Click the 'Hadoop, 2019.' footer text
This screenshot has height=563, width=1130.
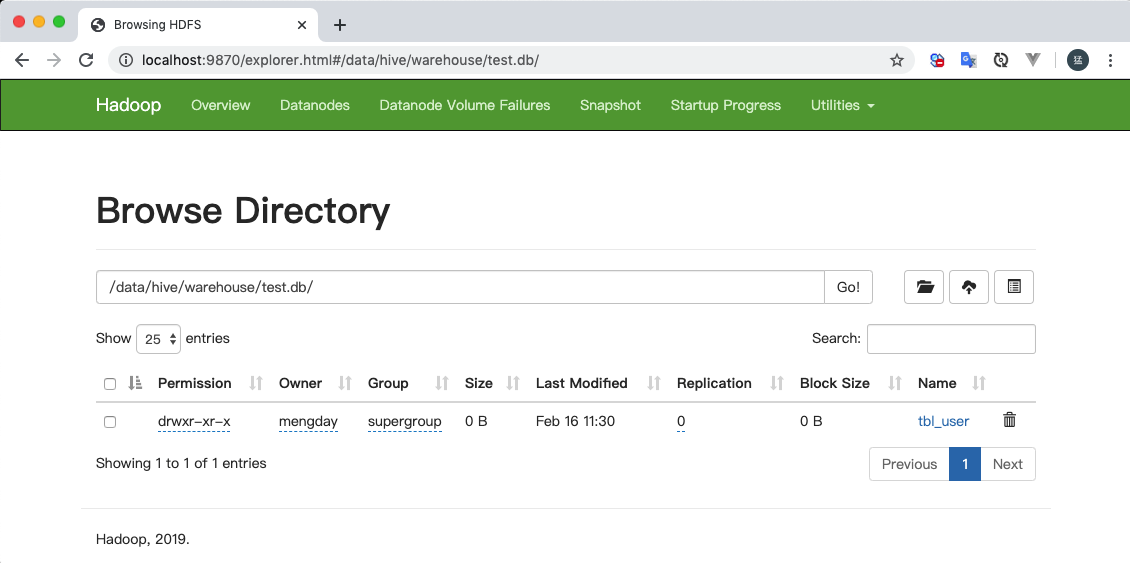click(x=143, y=539)
